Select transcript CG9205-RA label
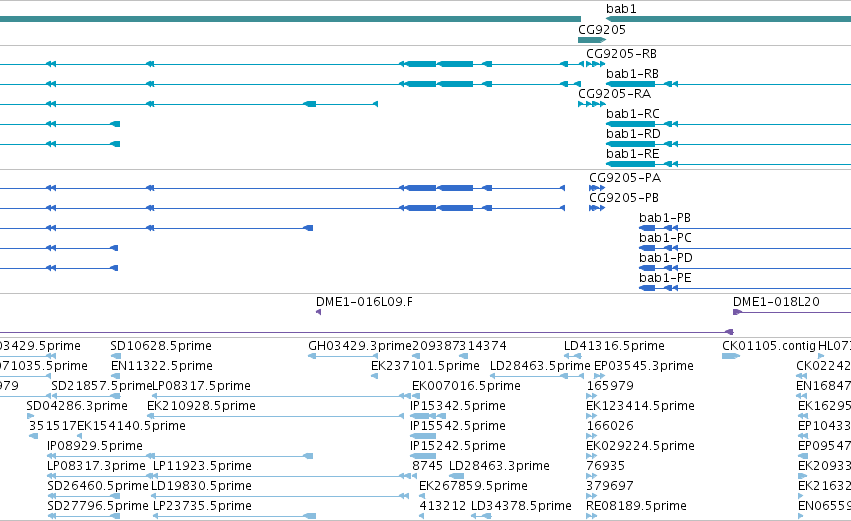Viewport: 851px width, 521px height. [614, 94]
